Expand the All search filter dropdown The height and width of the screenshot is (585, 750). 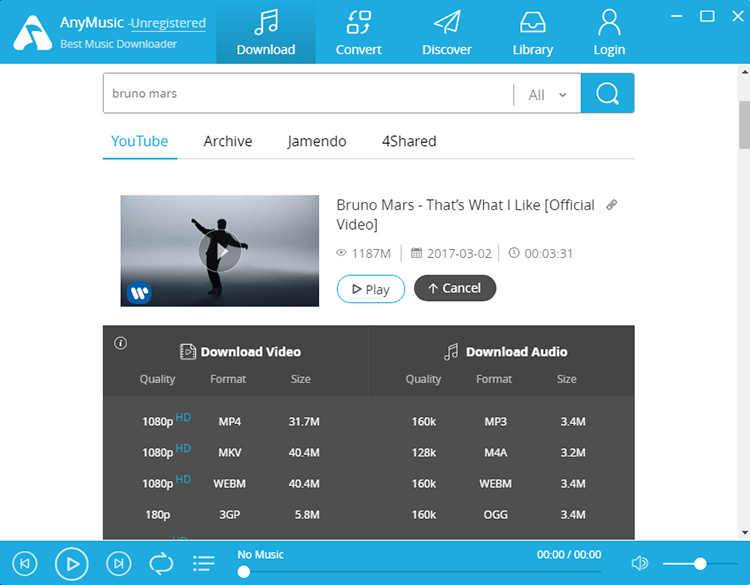pos(547,95)
